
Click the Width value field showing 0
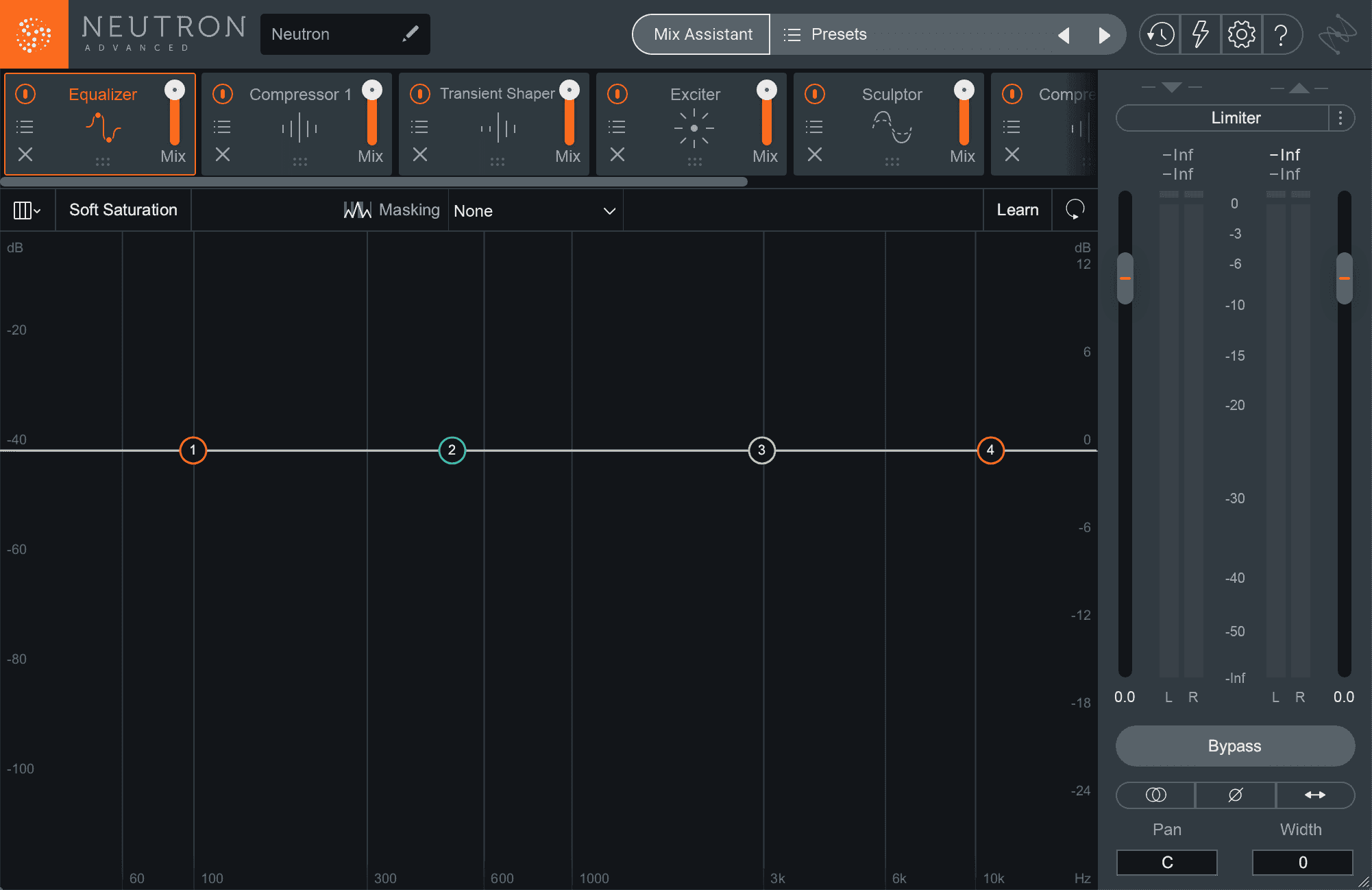[1303, 863]
